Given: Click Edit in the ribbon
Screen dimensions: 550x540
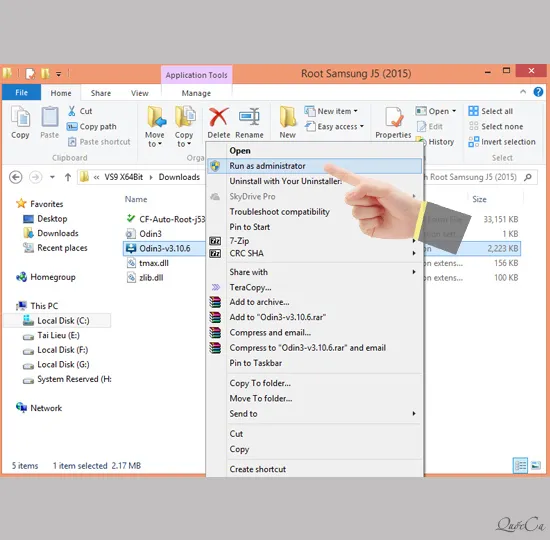Looking at the screenshot, I should [x=430, y=126].
